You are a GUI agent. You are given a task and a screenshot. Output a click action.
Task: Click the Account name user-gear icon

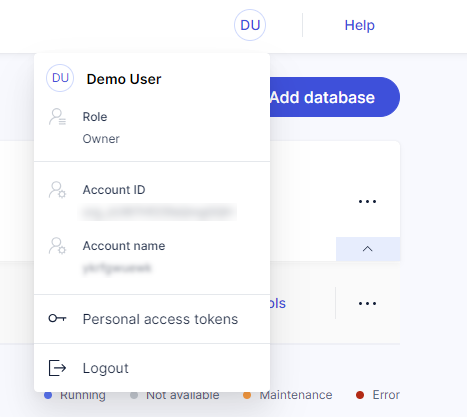click(57, 246)
